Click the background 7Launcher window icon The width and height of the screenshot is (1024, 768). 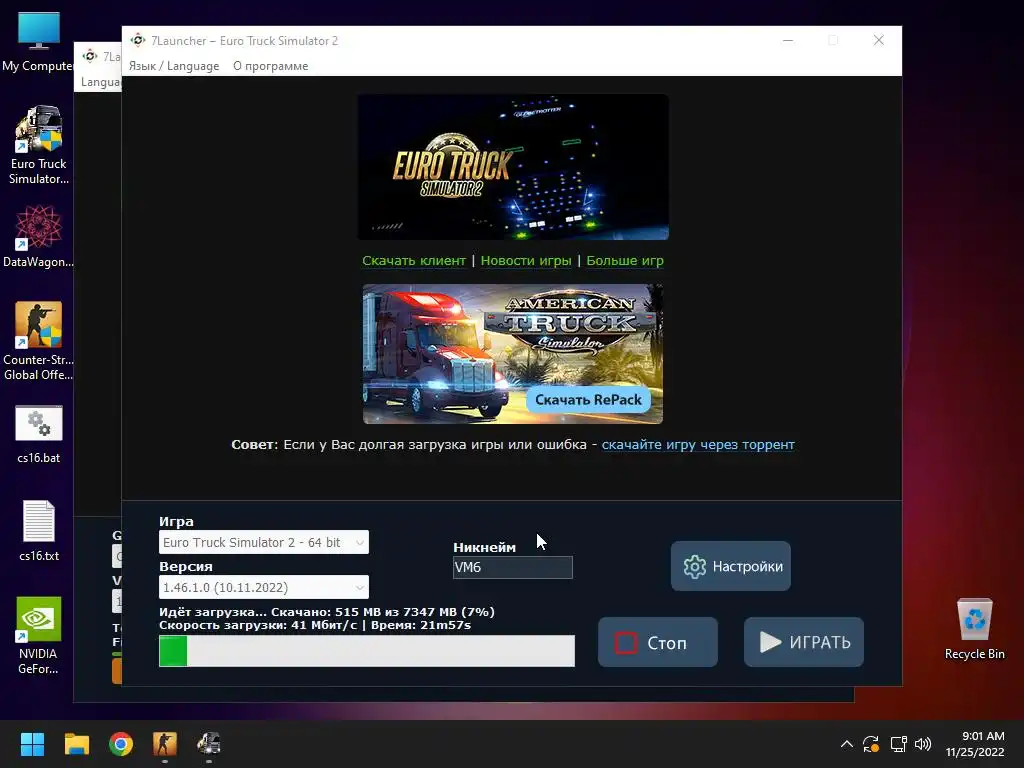90,57
